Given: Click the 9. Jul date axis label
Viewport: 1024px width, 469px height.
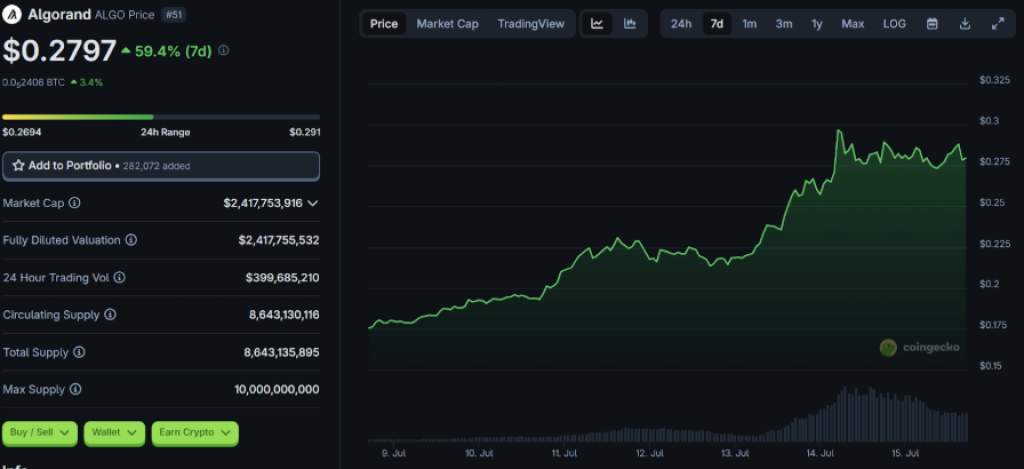Looking at the screenshot, I should pyautogui.click(x=395, y=453).
